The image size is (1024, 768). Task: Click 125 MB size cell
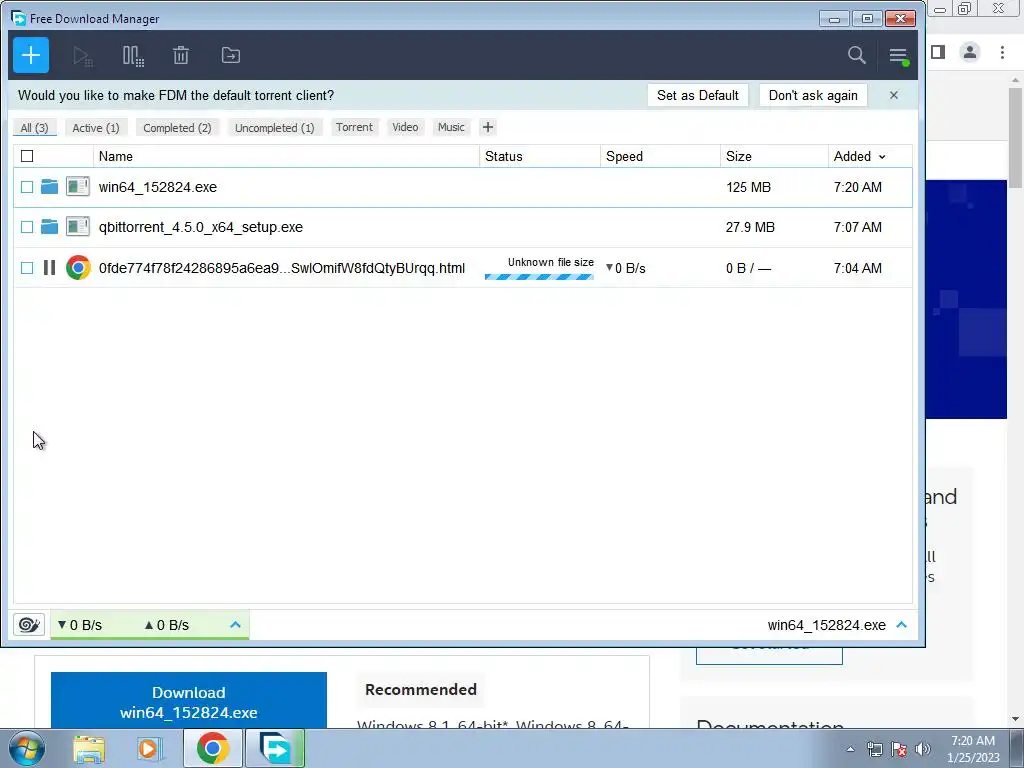748,187
